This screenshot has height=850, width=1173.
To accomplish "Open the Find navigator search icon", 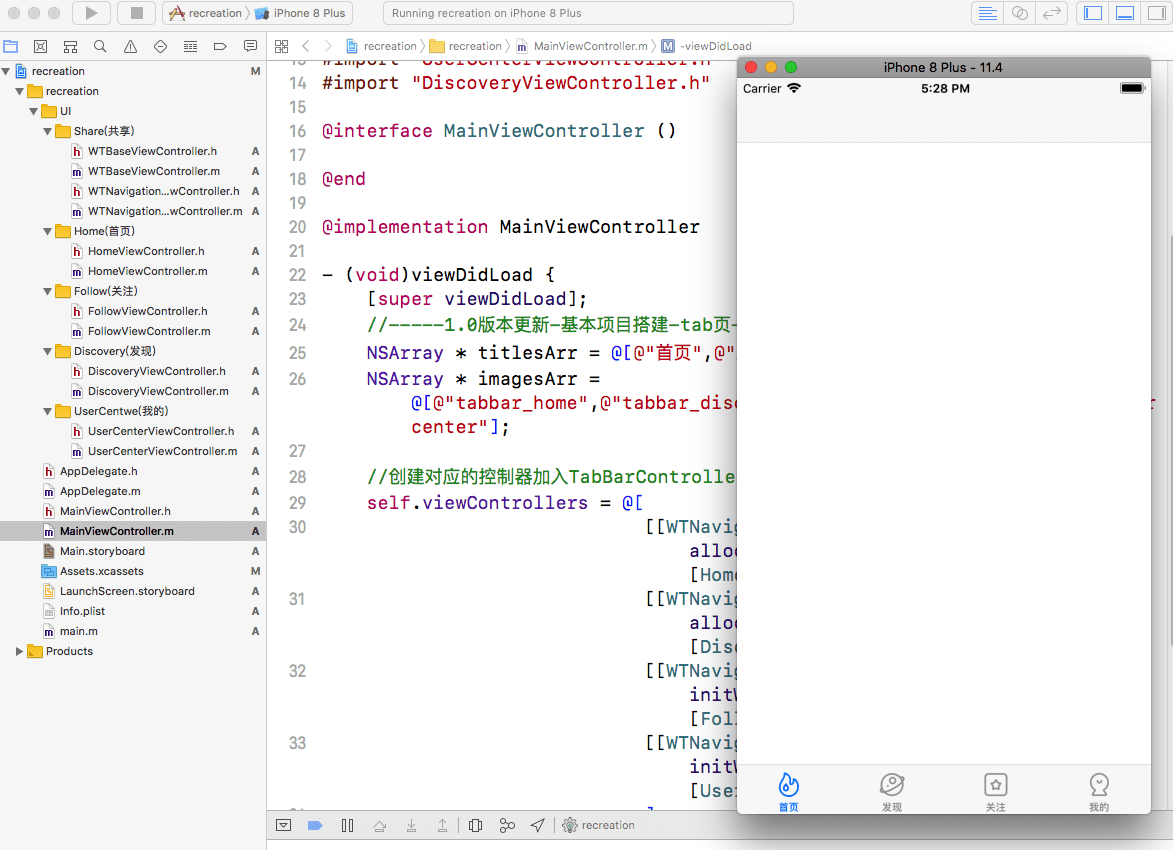I will click(100, 47).
